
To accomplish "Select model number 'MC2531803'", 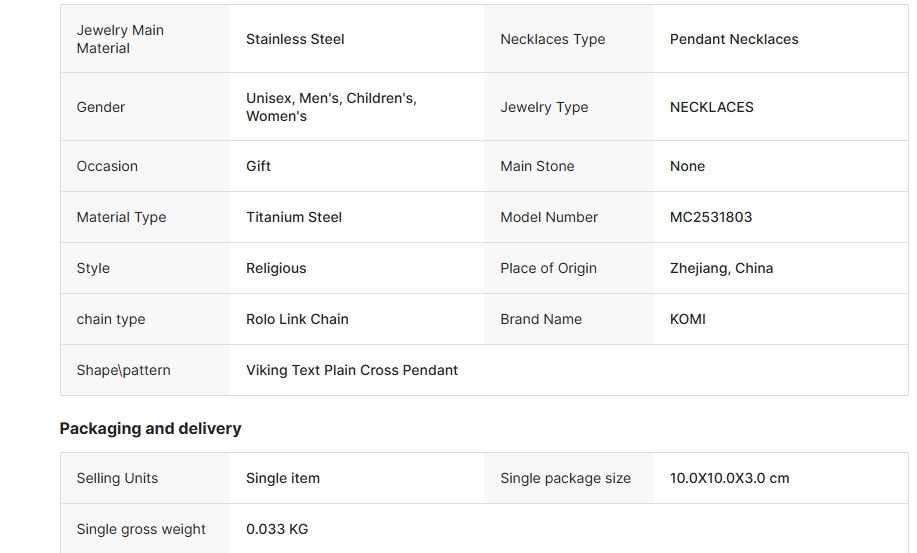I will (710, 217).
